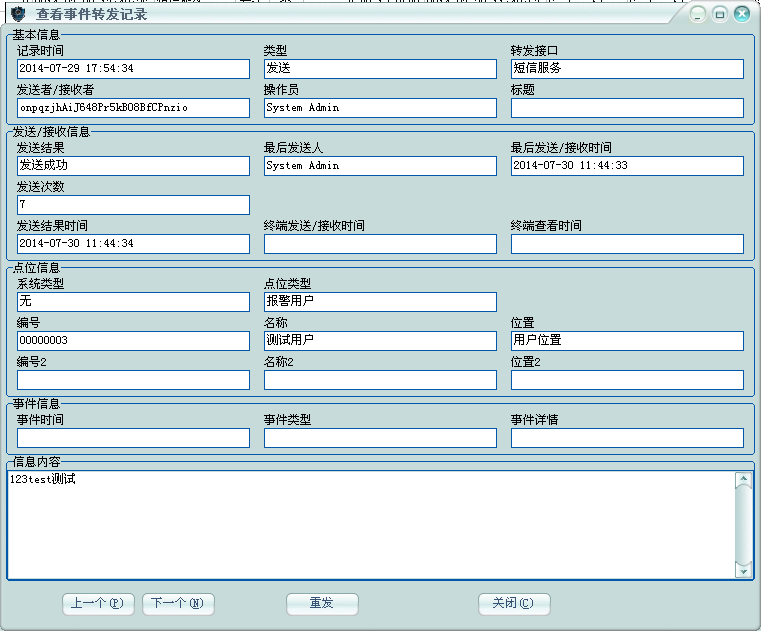Go to next record with 下一个(N)
The image size is (761, 631).
[178, 604]
